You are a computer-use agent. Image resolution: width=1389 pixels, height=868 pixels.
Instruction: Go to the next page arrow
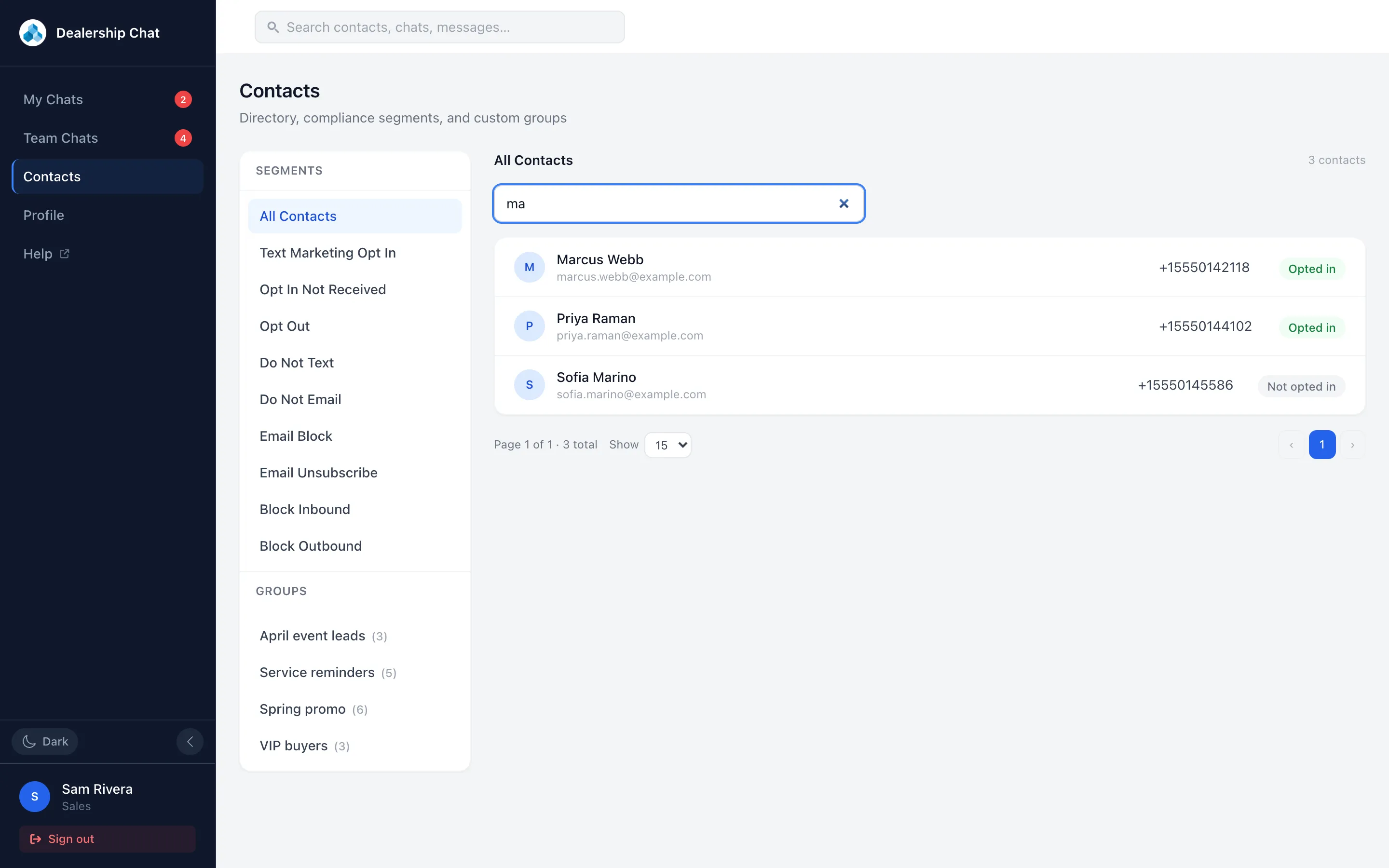coord(1352,445)
